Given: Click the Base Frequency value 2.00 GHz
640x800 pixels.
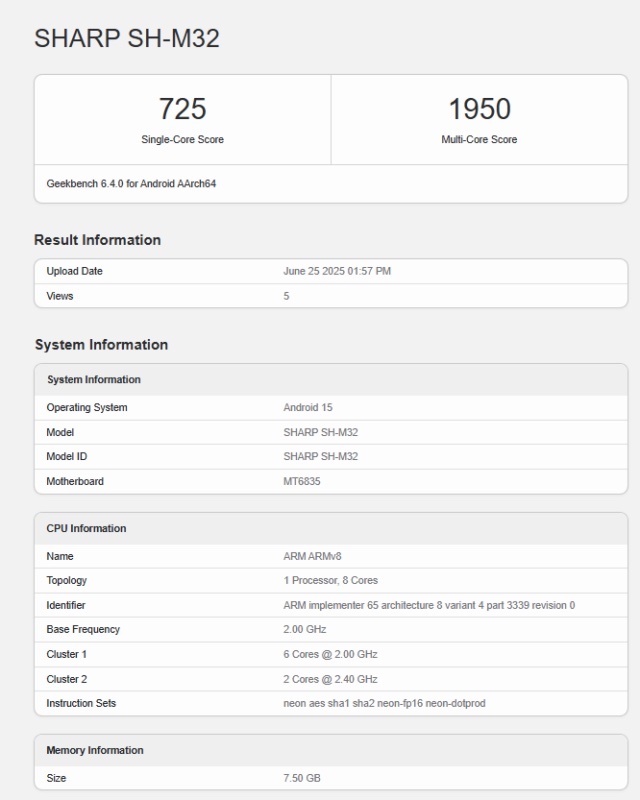Looking at the screenshot, I should click(x=305, y=629).
